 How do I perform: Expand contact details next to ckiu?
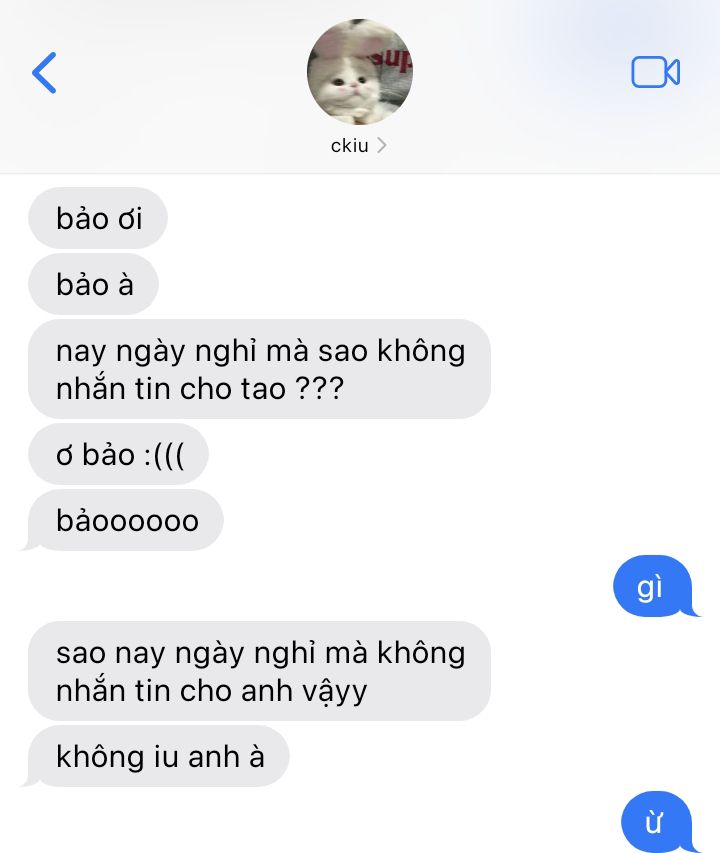click(382, 145)
